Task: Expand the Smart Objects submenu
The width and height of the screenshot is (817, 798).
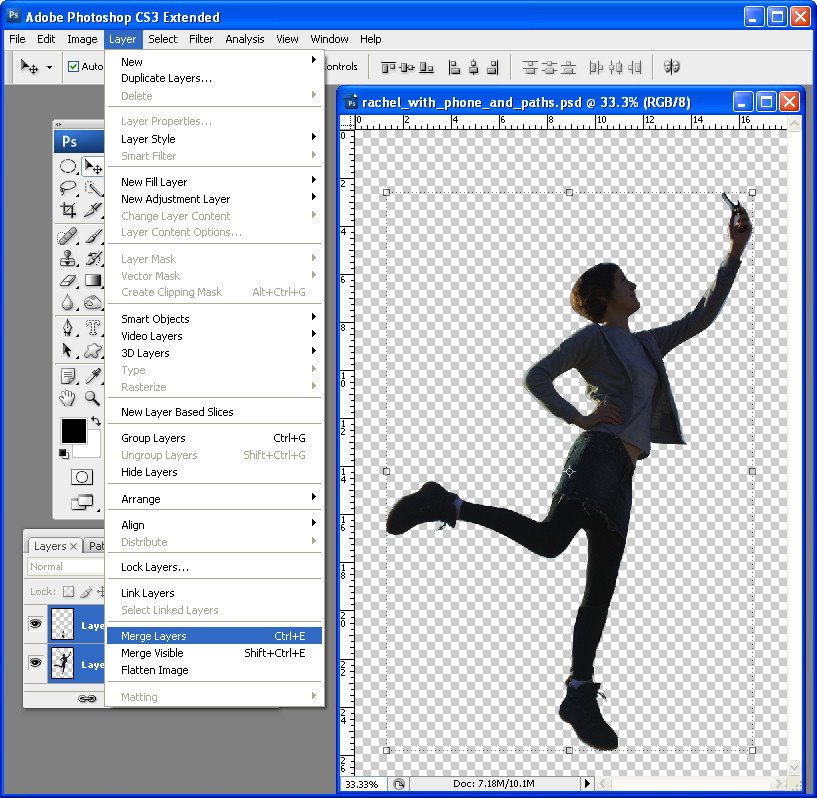Action: (215, 319)
